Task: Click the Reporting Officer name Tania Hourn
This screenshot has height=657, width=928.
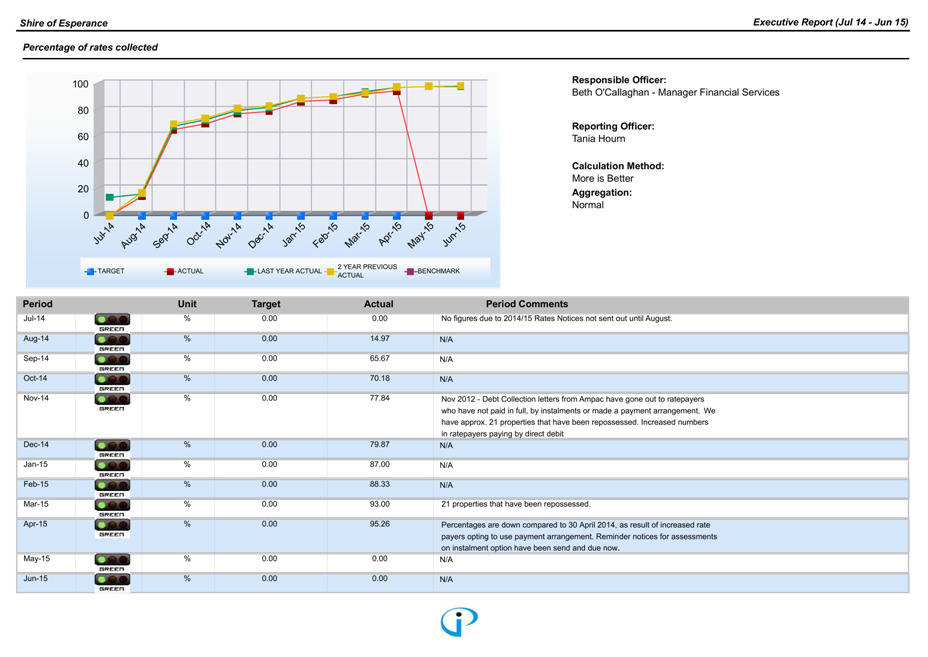Action: 598,139
